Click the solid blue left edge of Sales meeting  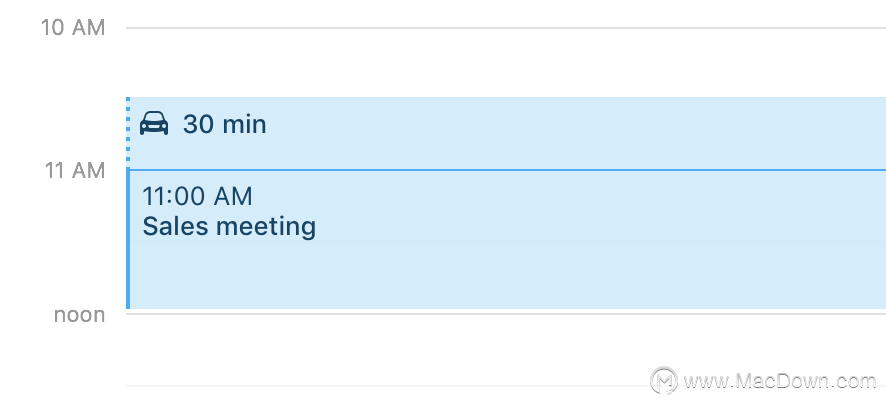[128, 239]
